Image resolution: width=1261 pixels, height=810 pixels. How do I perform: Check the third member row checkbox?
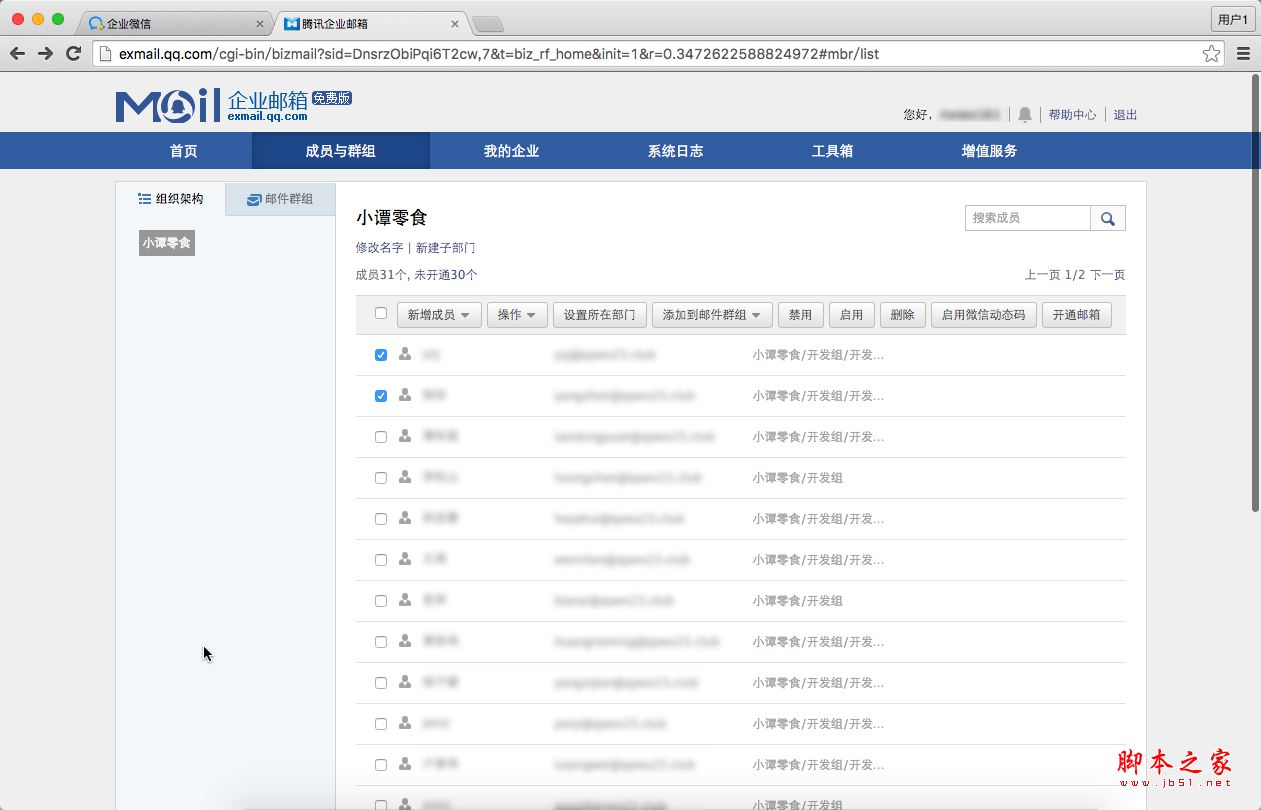pyautogui.click(x=380, y=436)
